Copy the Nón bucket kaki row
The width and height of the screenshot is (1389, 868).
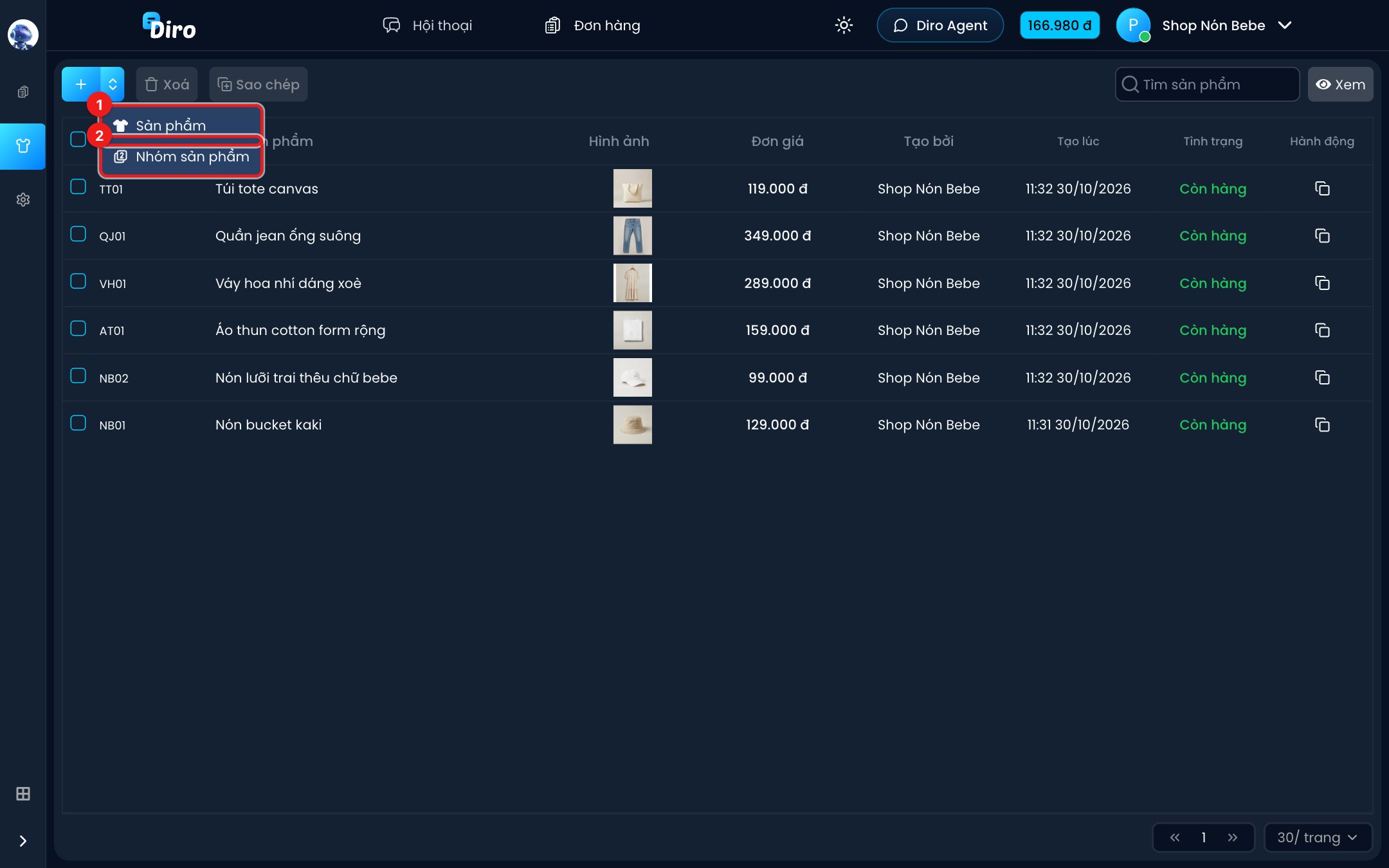coord(1322,425)
